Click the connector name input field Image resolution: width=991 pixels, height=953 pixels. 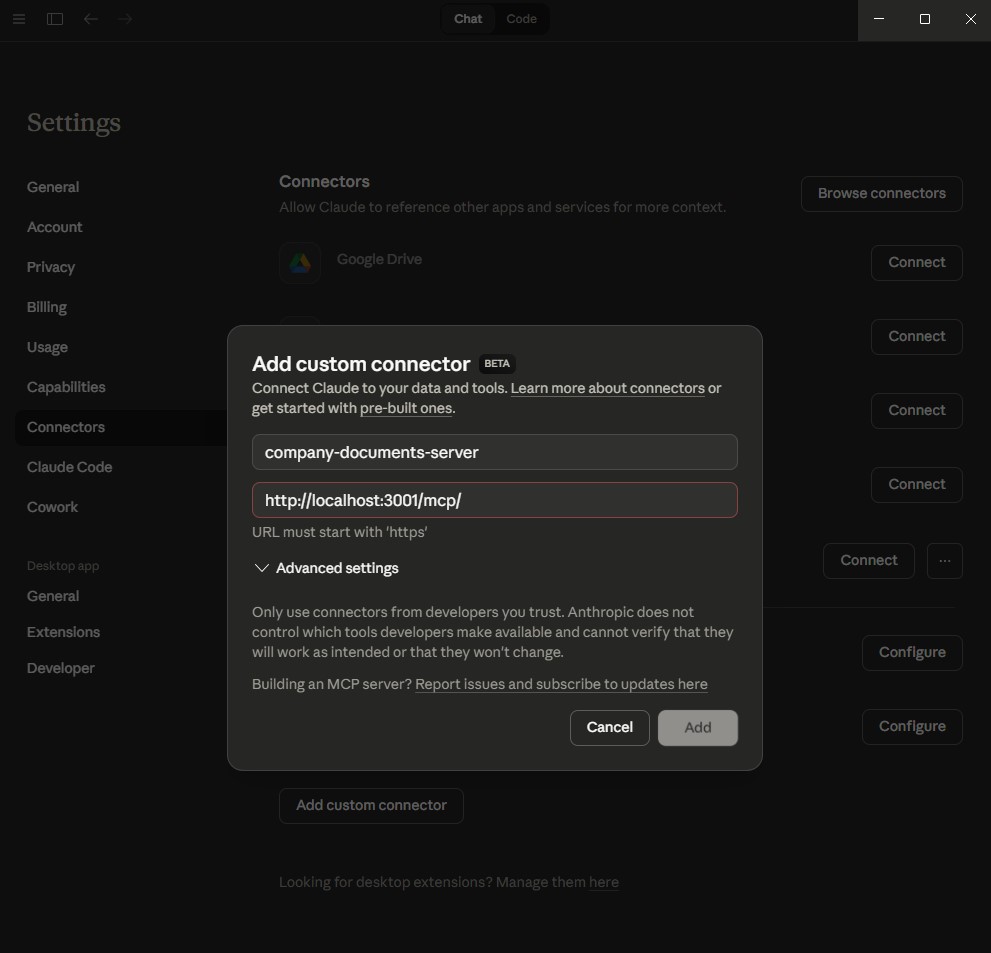[494, 452]
